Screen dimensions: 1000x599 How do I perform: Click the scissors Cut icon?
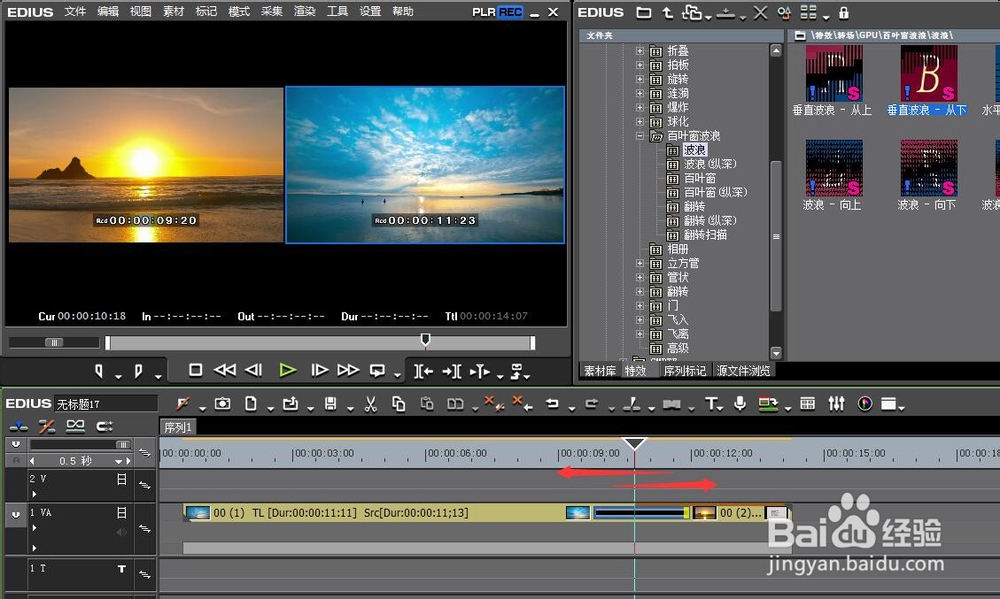coord(371,404)
